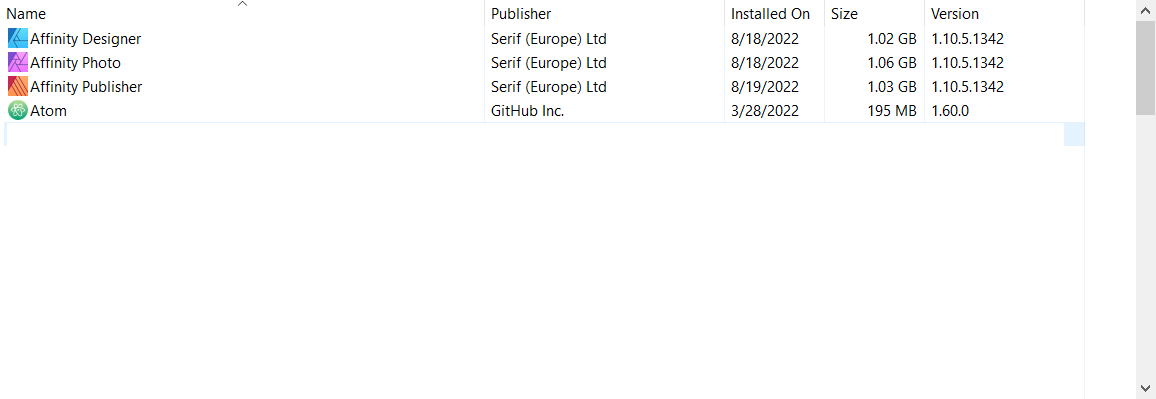Click Affinity Publisher's 8/19/2022 install date
Image resolution: width=1156 pixels, height=399 pixels.
[765, 87]
